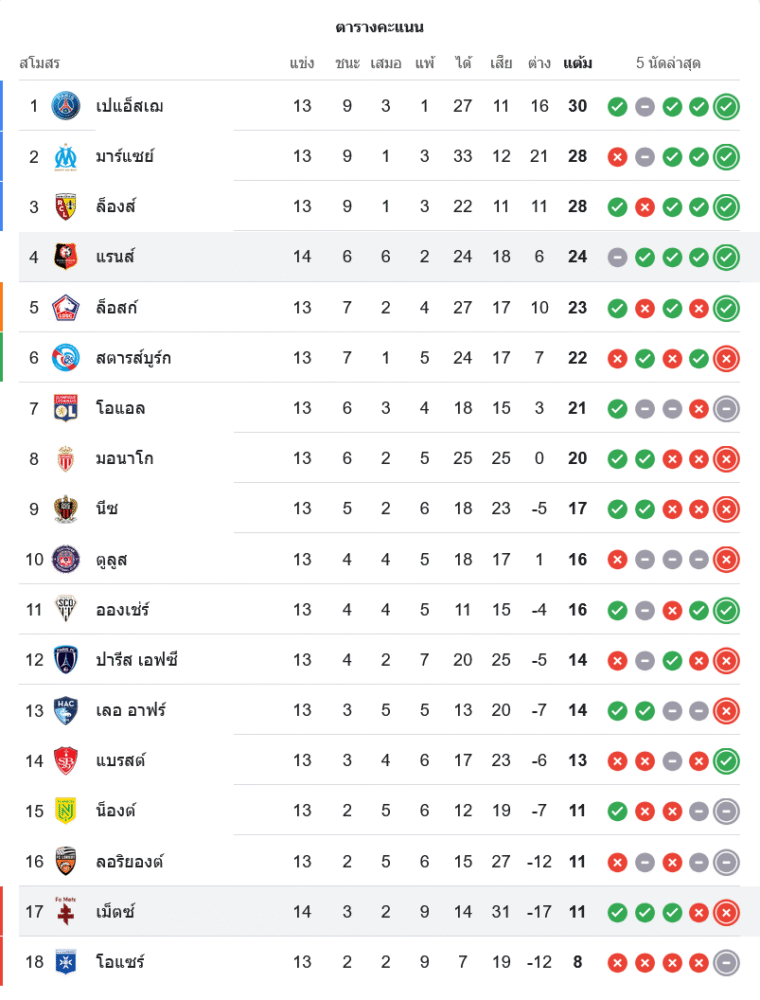Viewport: 760px width, 1000px height.
Task: Open the team link ปารีส เอฟซี
Action: click(137, 660)
